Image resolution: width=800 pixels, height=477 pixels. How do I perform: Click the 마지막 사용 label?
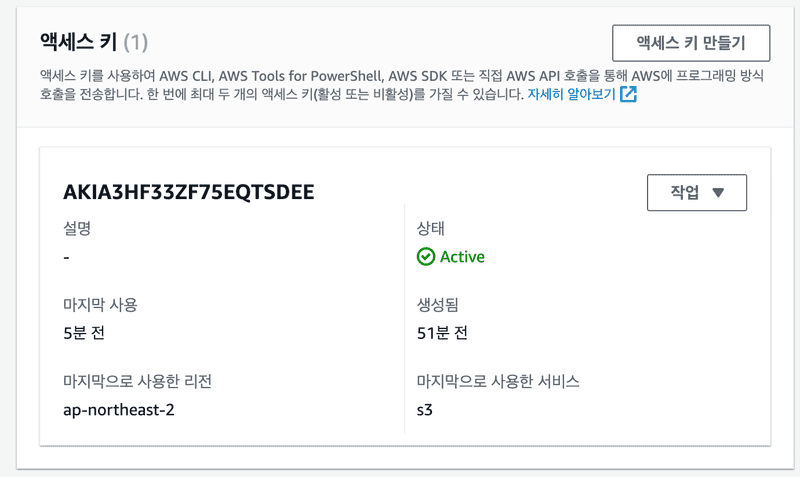(x=99, y=304)
